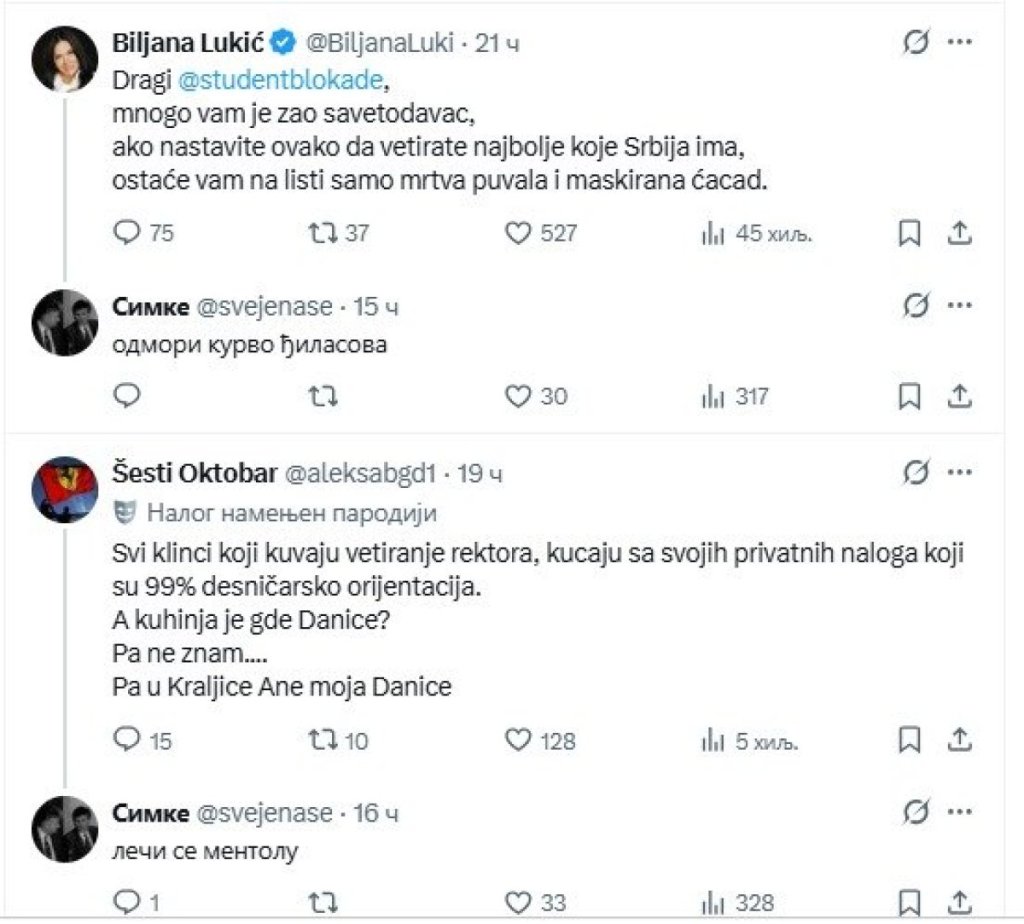Click Šesti Oktobar's flag avatar
This screenshot has width=1024, height=924.
tap(65, 489)
